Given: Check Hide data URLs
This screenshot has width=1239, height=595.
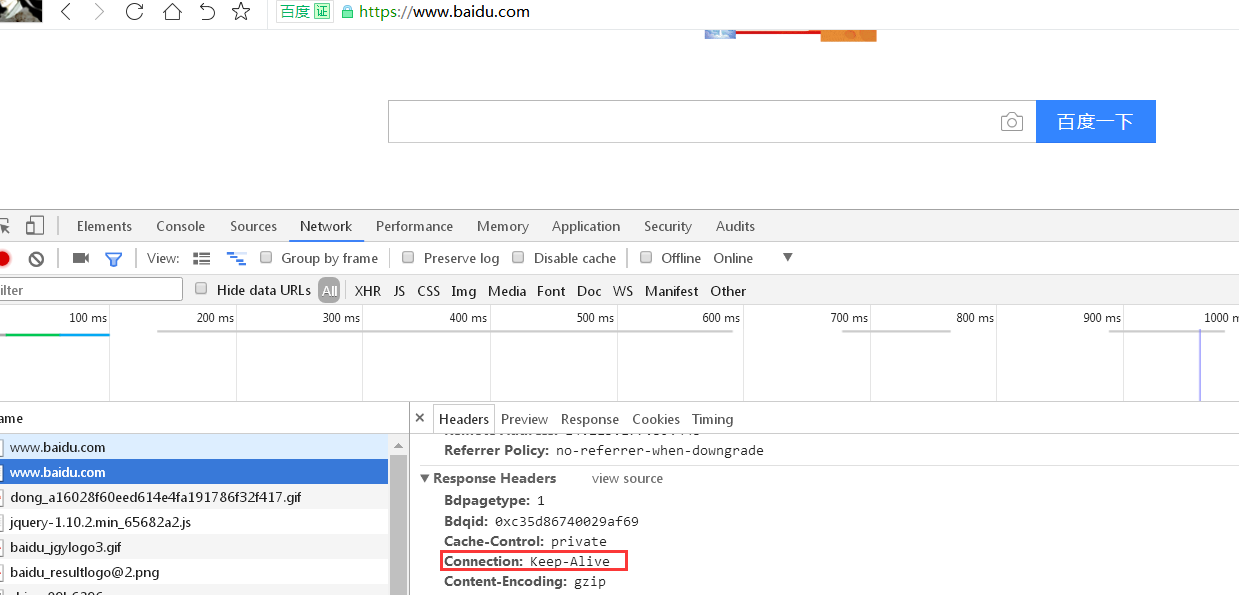Looking at the screenshot, I should (x=201, y=289).
